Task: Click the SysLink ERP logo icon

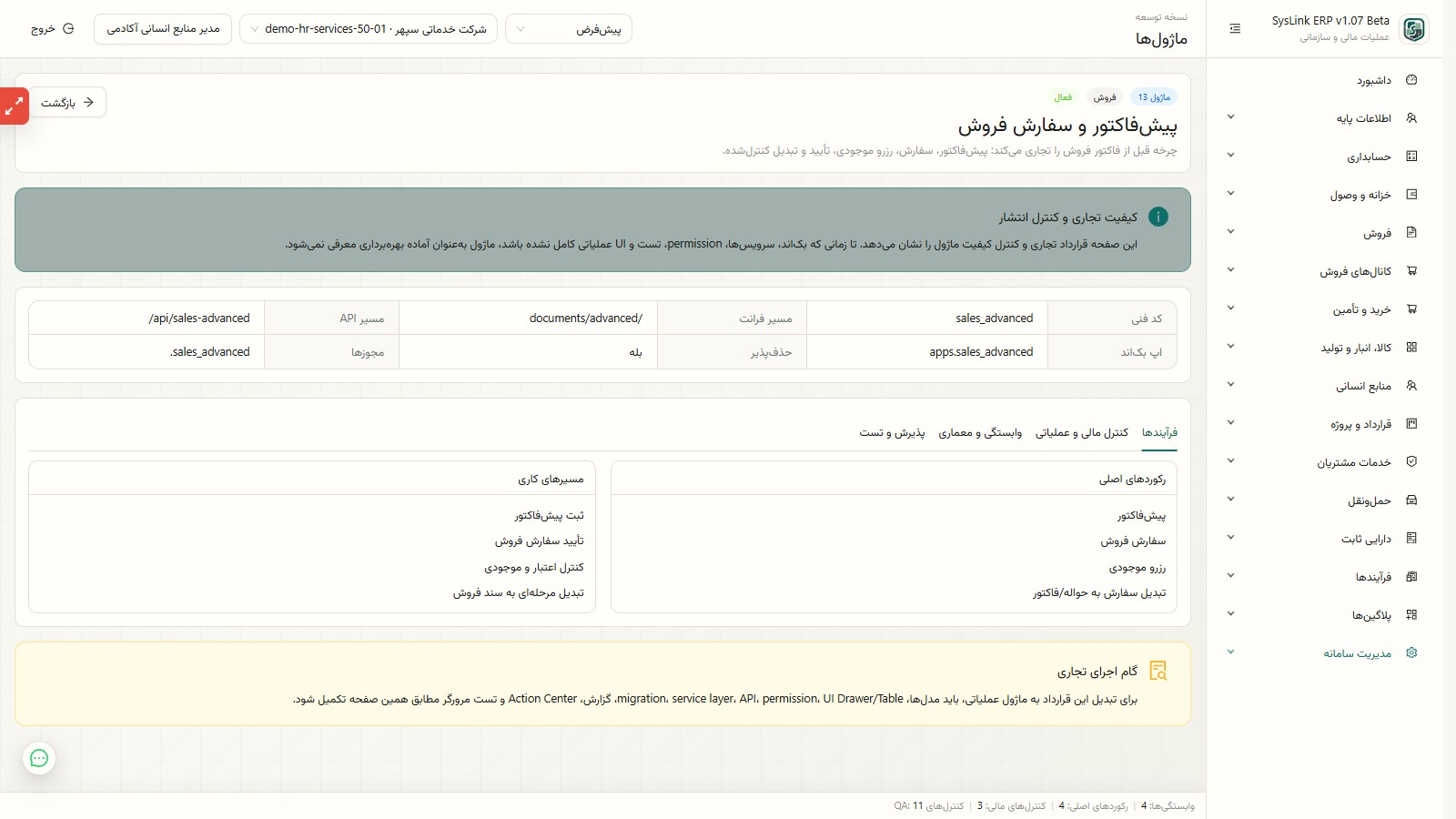Action: (1413, 29)
